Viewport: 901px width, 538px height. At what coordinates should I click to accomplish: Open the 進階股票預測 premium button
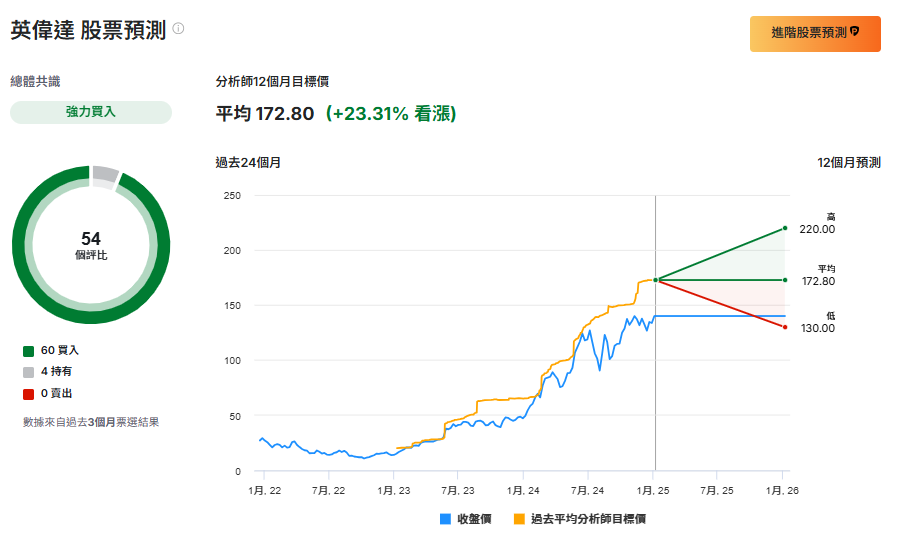point(815,33)
